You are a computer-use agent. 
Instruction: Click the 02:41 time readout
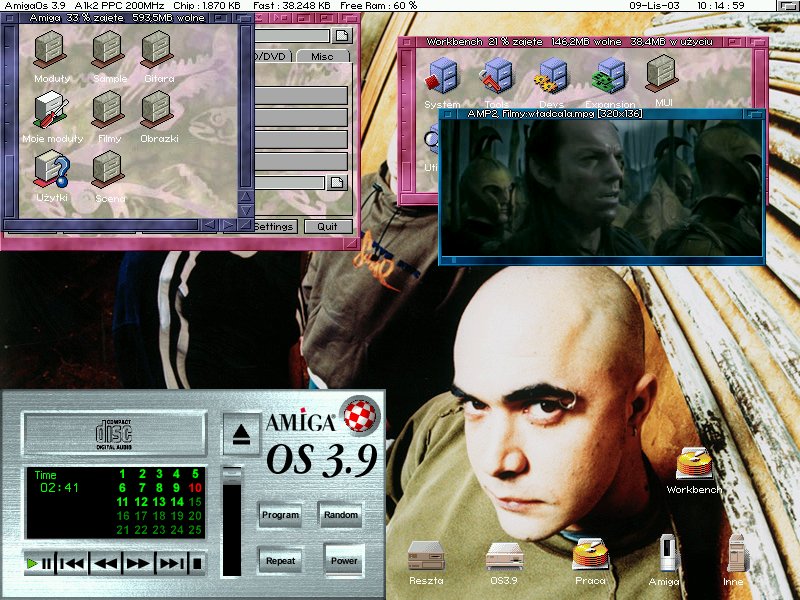pyautogui.click(x=60, y=488)
